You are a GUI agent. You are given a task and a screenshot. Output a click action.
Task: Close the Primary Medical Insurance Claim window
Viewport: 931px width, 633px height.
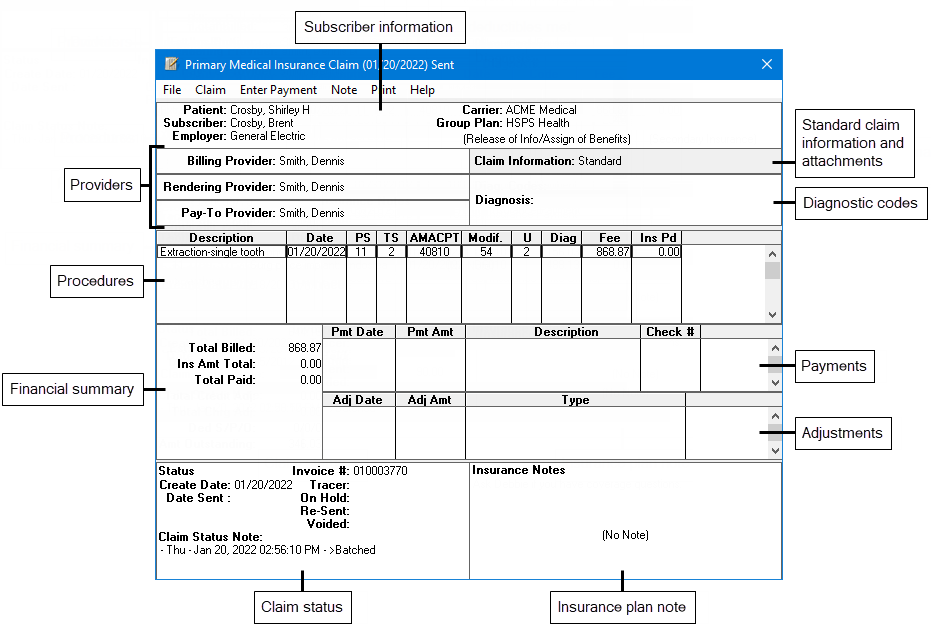[x=767, y=64]
